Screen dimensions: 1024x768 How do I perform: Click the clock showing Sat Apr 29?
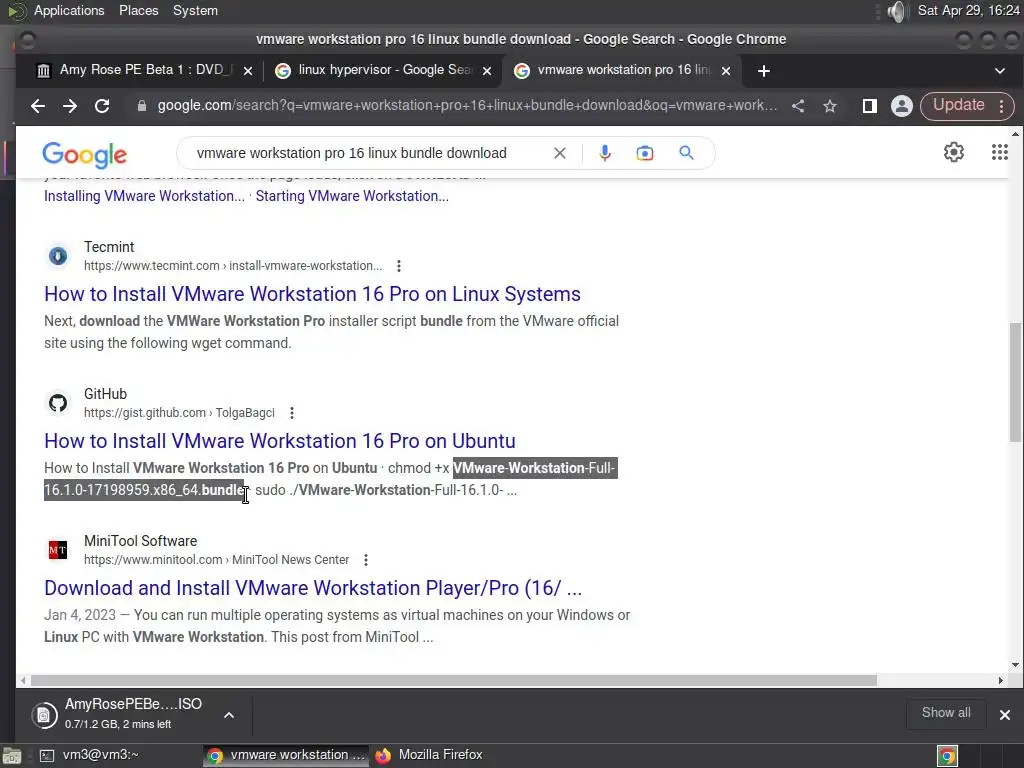pyautogui.click(x=968, y=10)
